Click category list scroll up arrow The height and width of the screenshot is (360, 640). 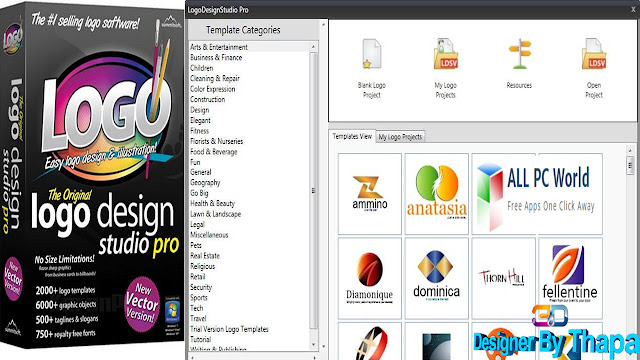click(x=313, y=47)
